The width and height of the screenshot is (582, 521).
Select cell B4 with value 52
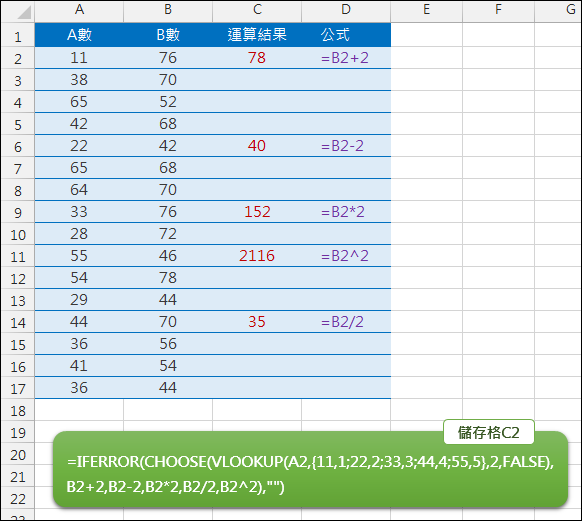[168, 101]
